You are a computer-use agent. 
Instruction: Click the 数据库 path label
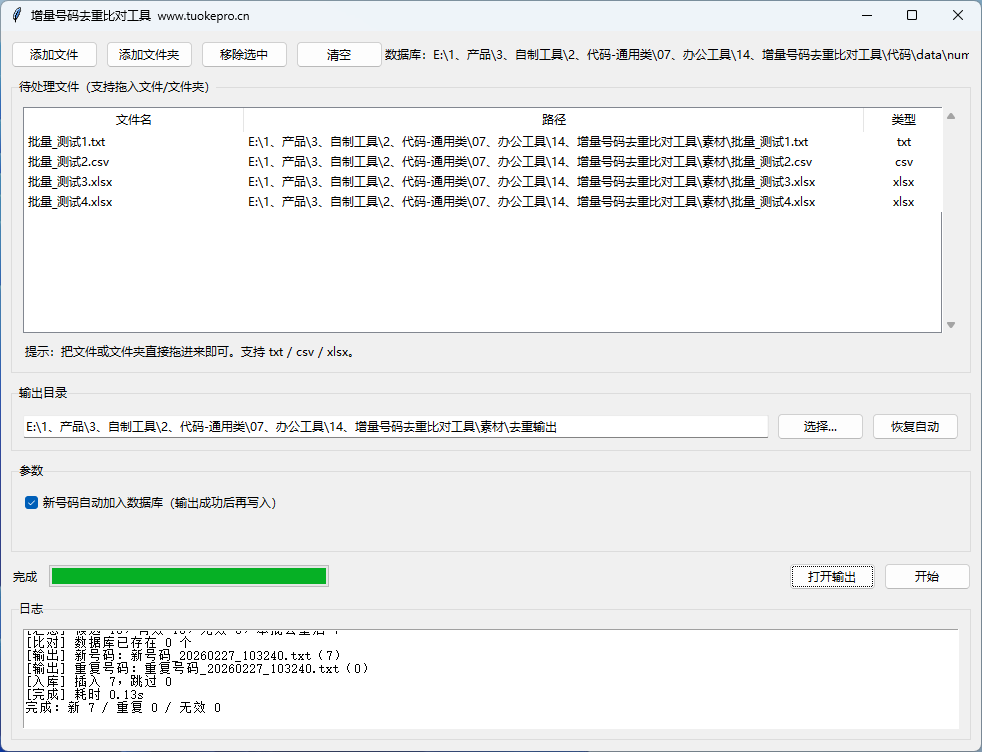point(676,55)
